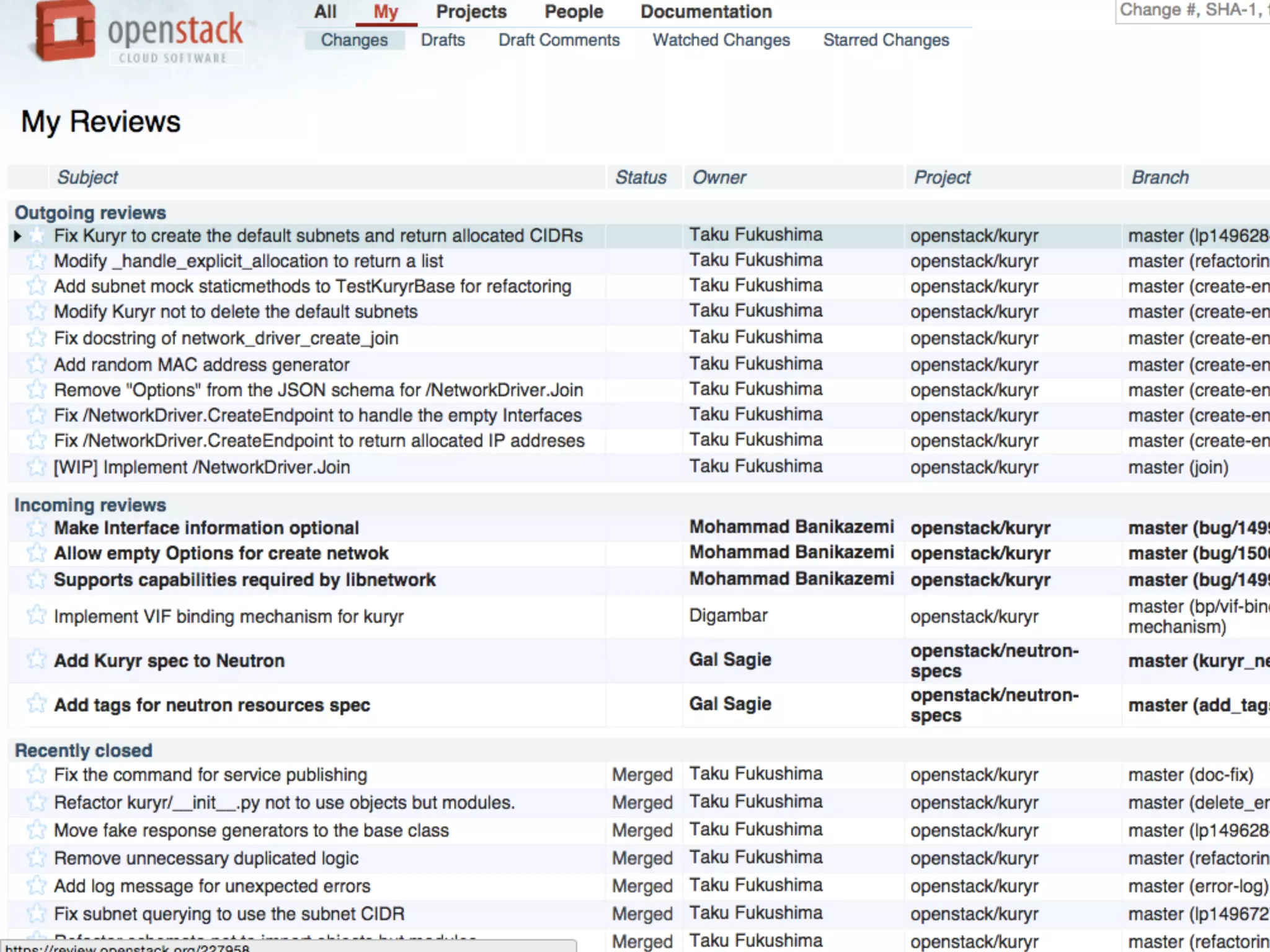Open the Projects menu tab
This screenshot has width=1270, height=952.
pos(471,12)
